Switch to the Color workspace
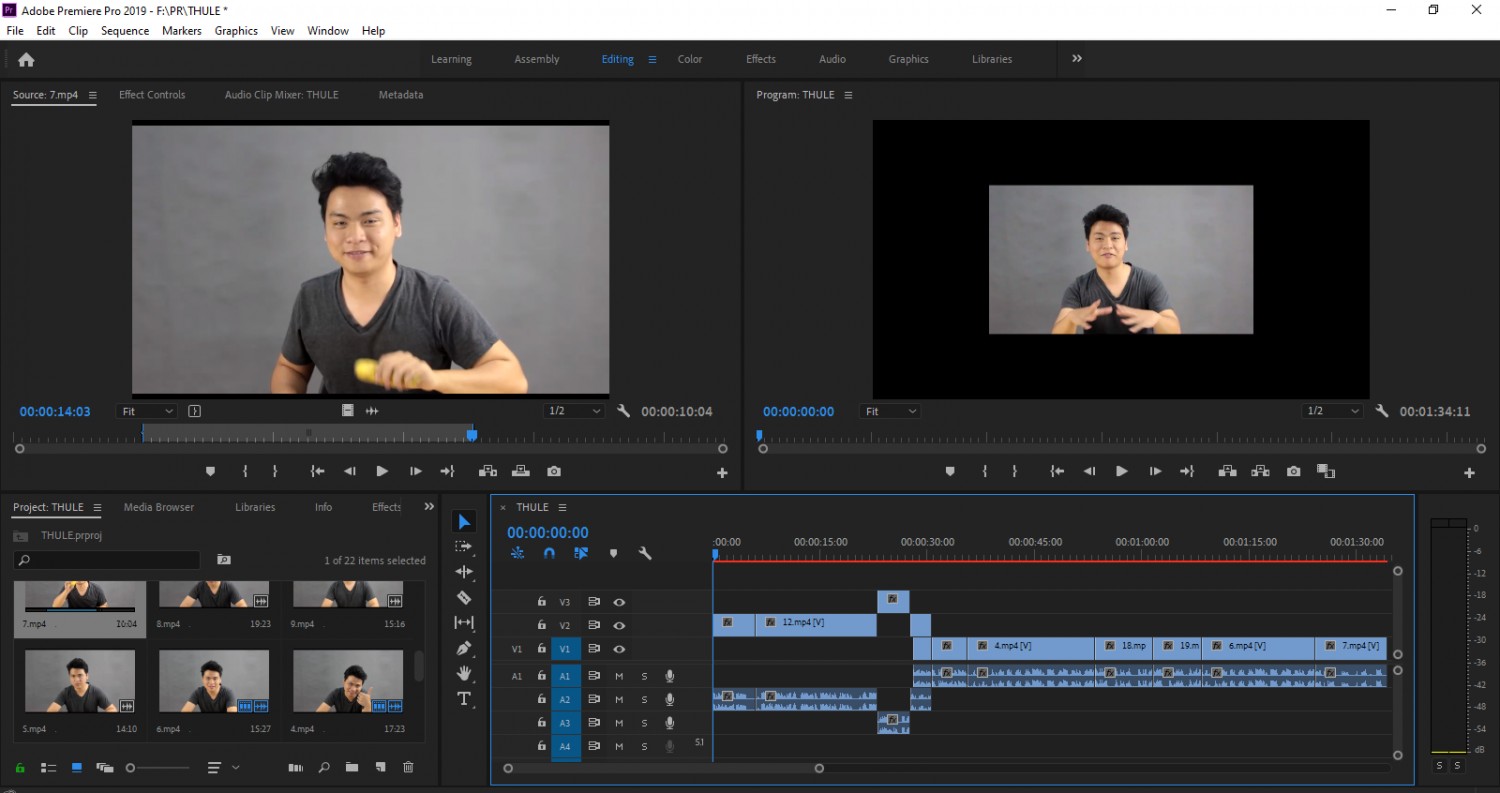The image size is (1500, 793). click(x=690, y=59)
